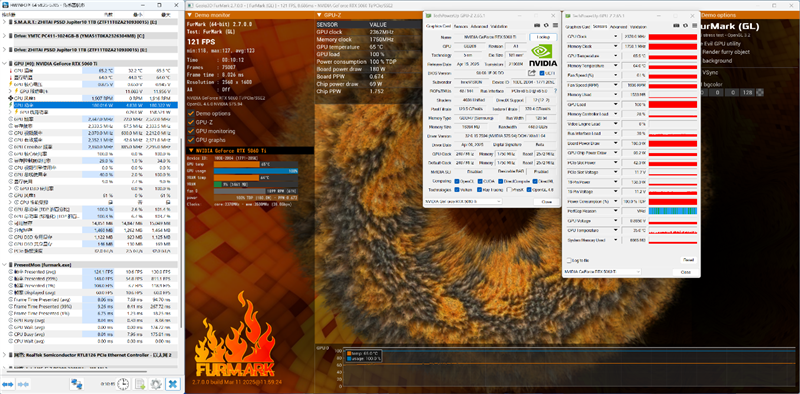
Task: Click the HWiNFO expand-columns arrows icon
Action: (x=8, y=383)
